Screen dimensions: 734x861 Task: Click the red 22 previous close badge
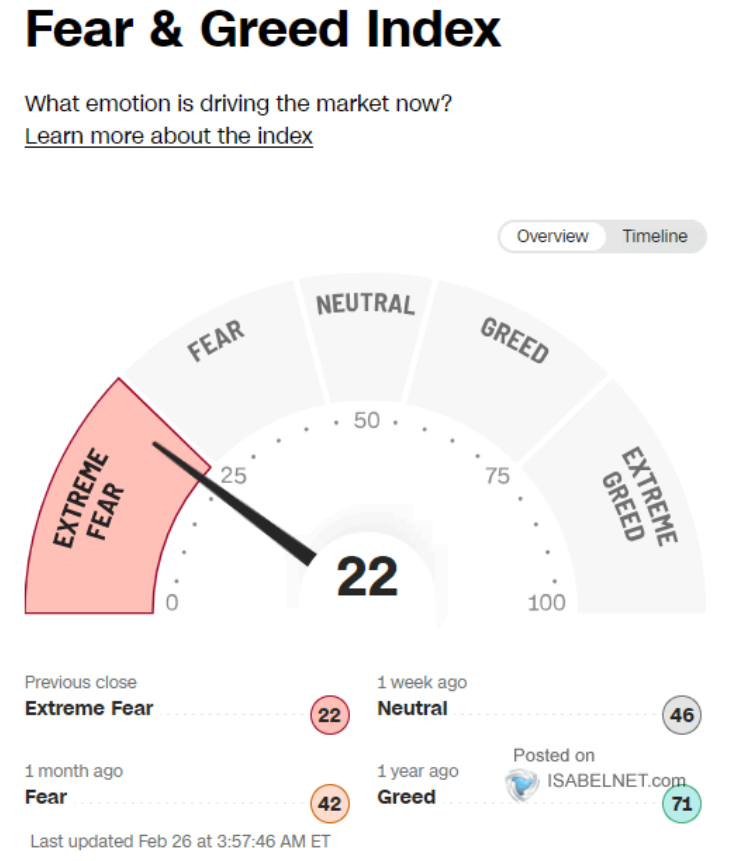[330, 715]
